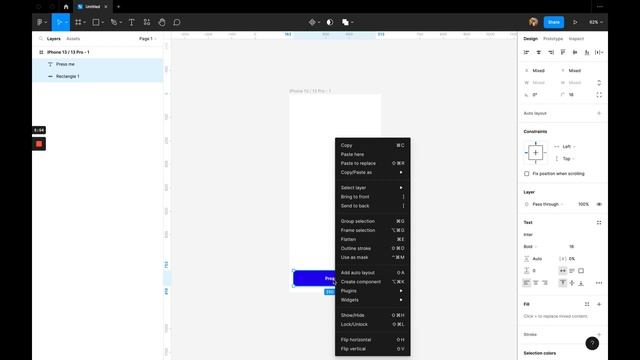The width and height of the screenshot is (640, 360).
Task: Click the Present play icon
Action: [575, 22]
